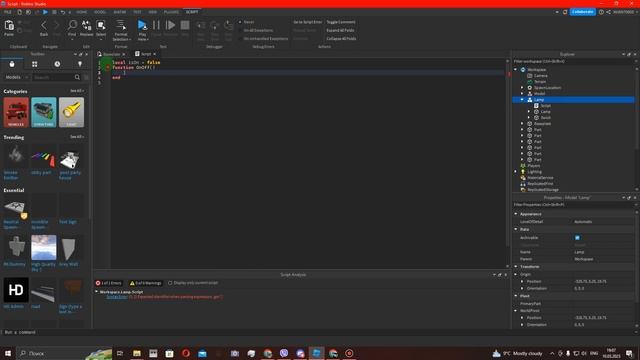
Task: Open the SyntaxError link in Script Analysis
Action: click(x=117, y=297)
